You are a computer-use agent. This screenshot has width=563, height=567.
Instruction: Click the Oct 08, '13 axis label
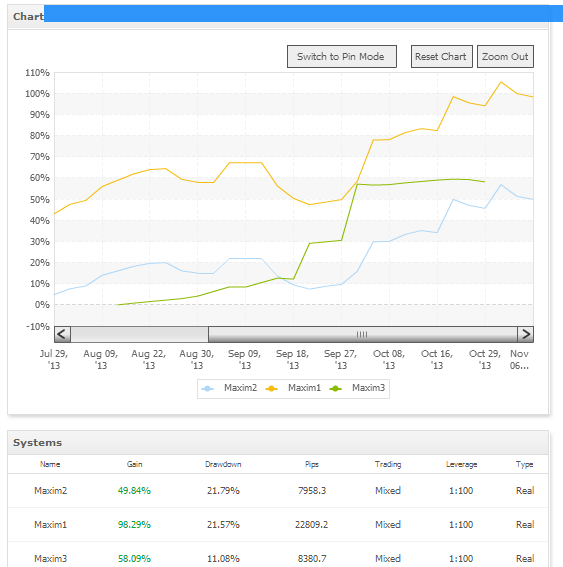389,359
